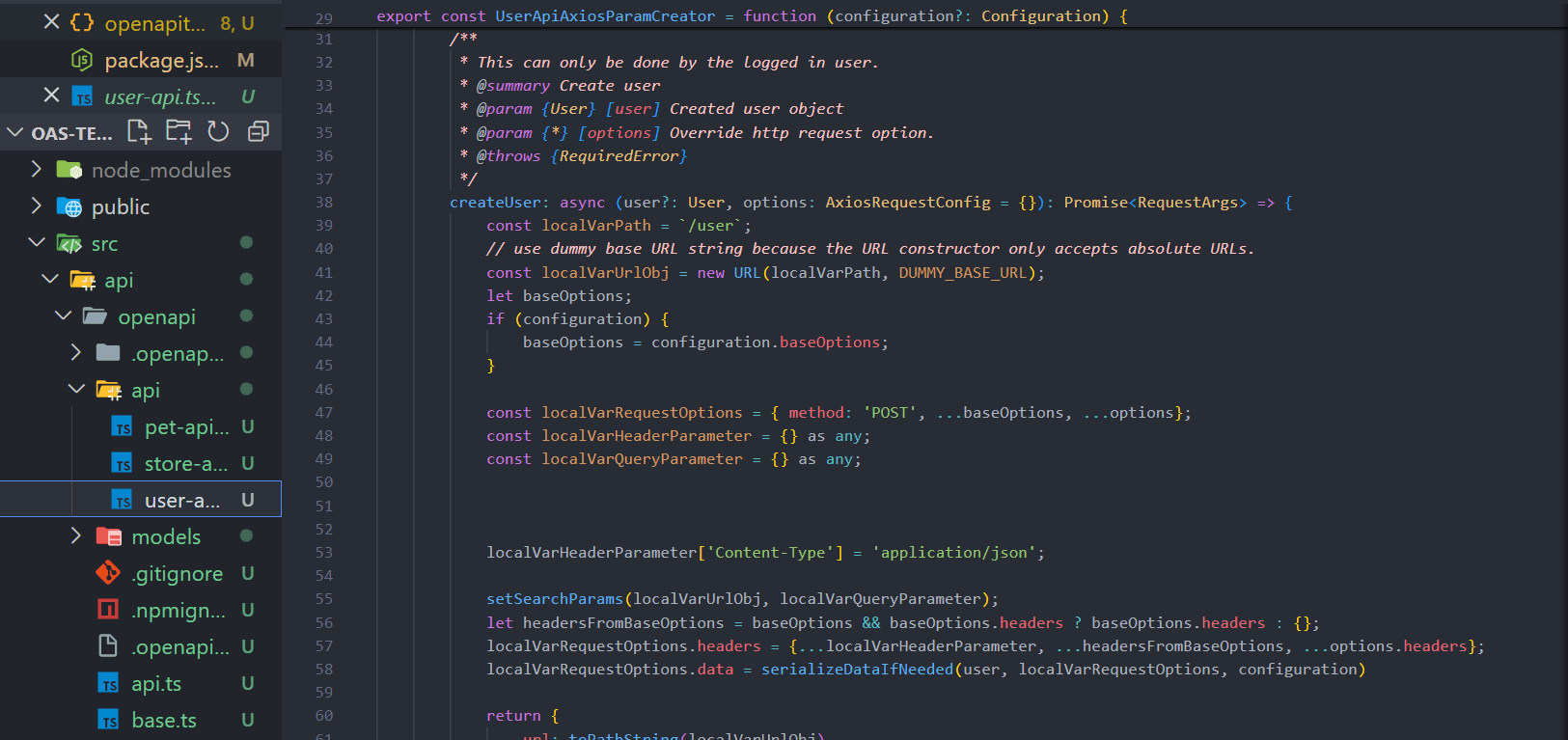The image size is (1568, 740).
Task: Collapse all folders in explorer
Action: (258, 132)
